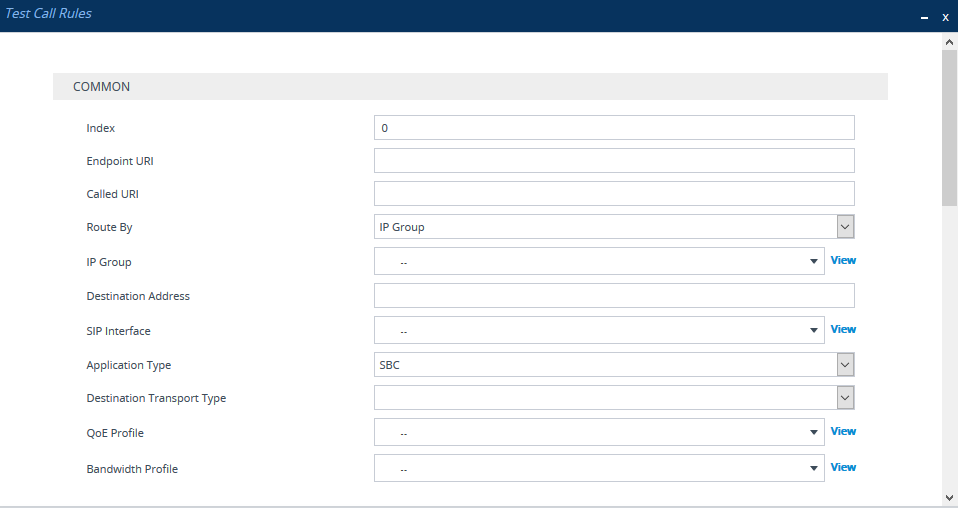
Task: Click the View link beside IP Group
Action: point(843,260)
